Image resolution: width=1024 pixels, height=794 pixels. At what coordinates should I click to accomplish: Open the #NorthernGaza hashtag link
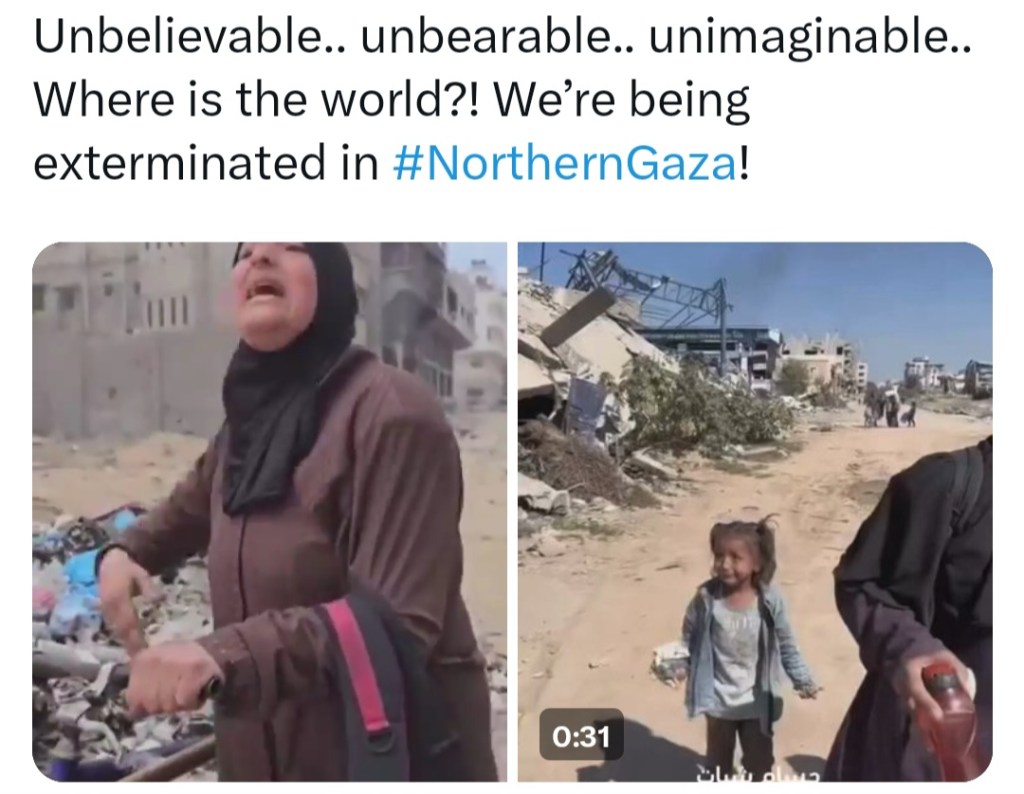[568, 163]
